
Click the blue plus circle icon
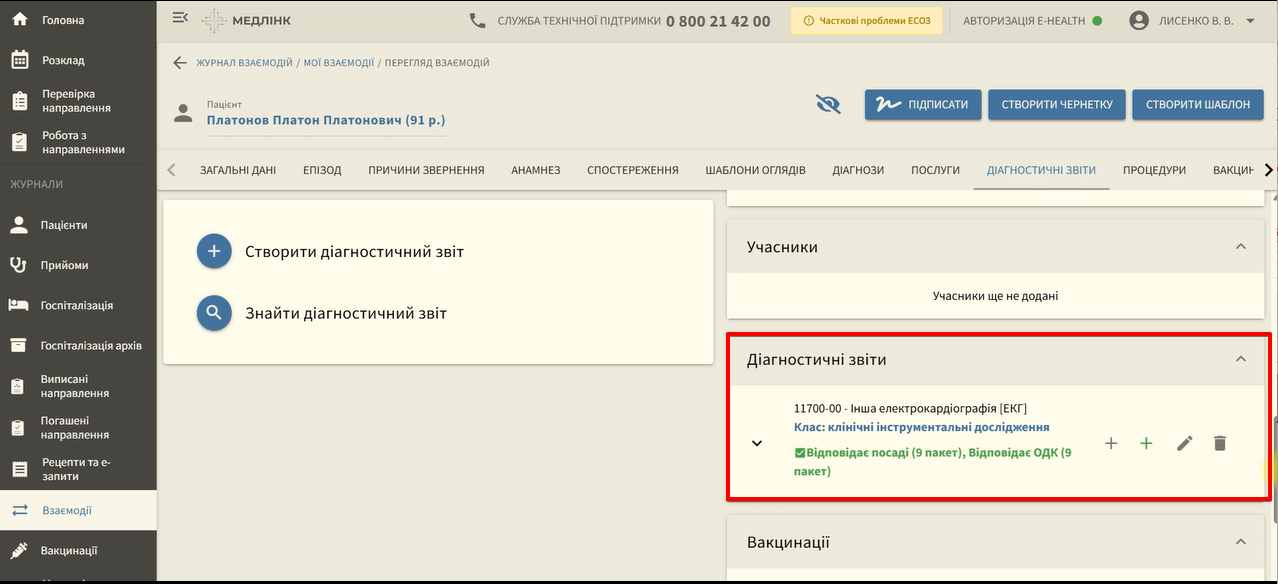tap(214, 252)
